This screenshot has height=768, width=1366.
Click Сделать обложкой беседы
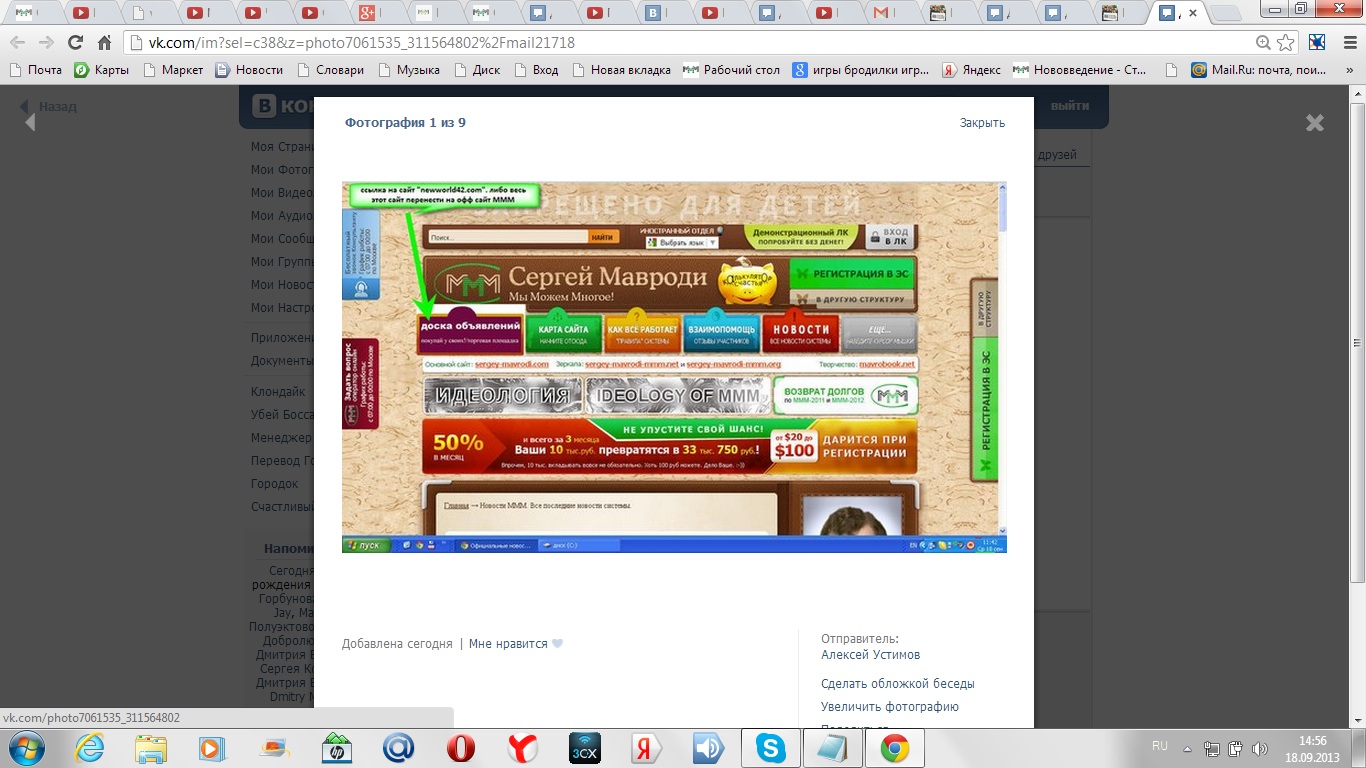[898, 684]
